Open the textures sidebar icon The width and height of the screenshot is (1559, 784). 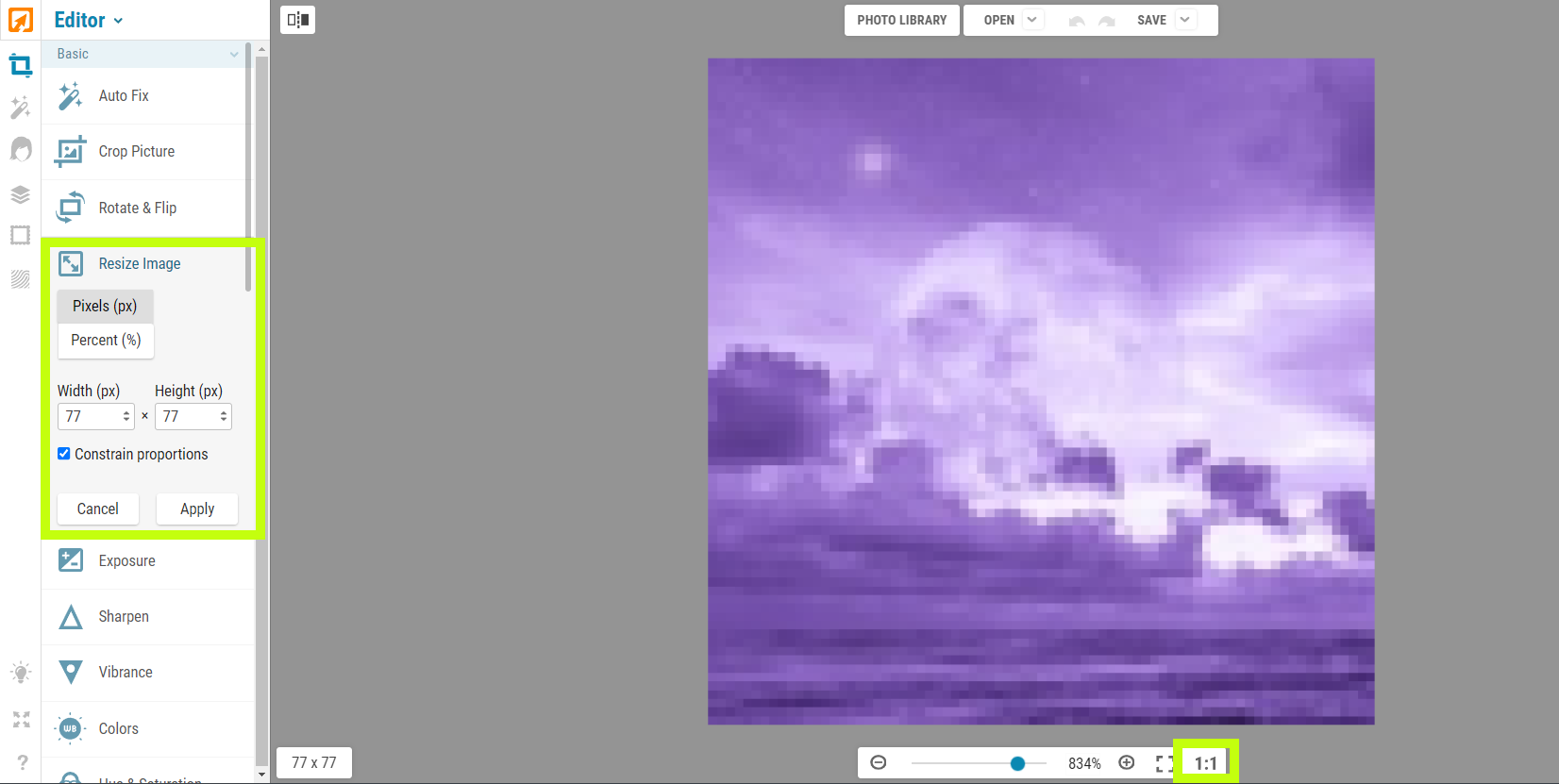click(20, 278)
